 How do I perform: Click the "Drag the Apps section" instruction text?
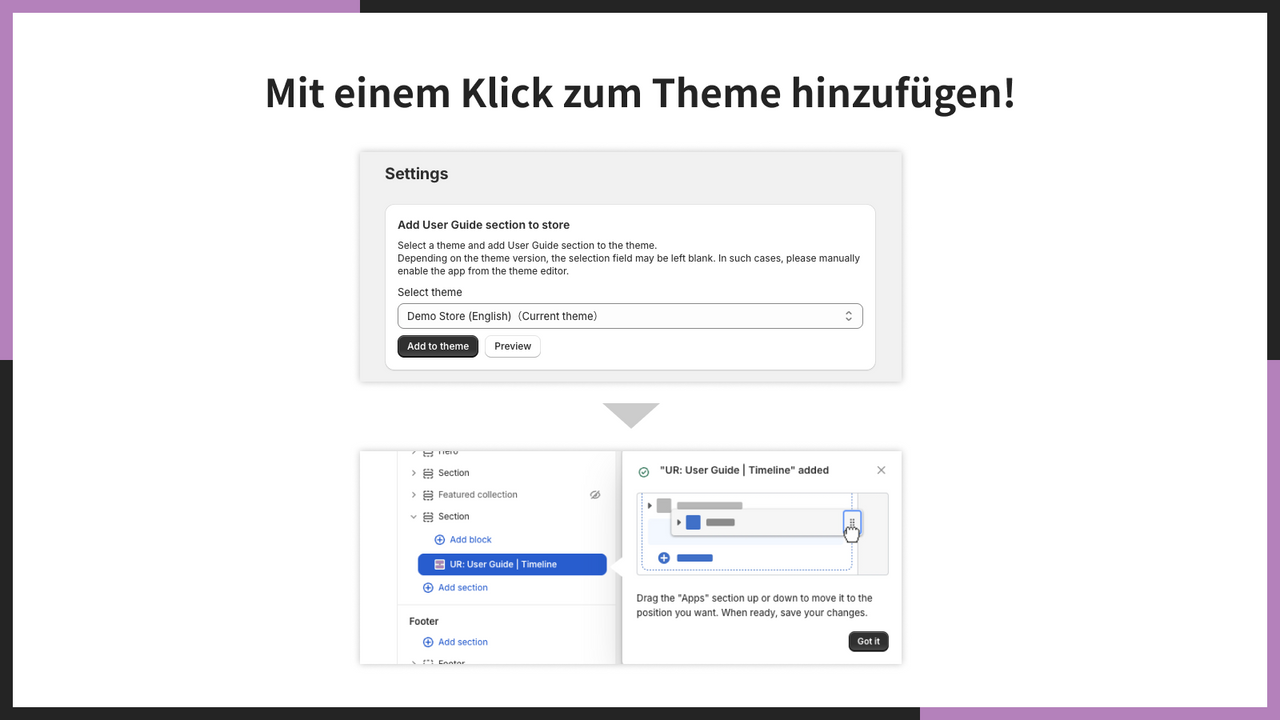(755, 605)
